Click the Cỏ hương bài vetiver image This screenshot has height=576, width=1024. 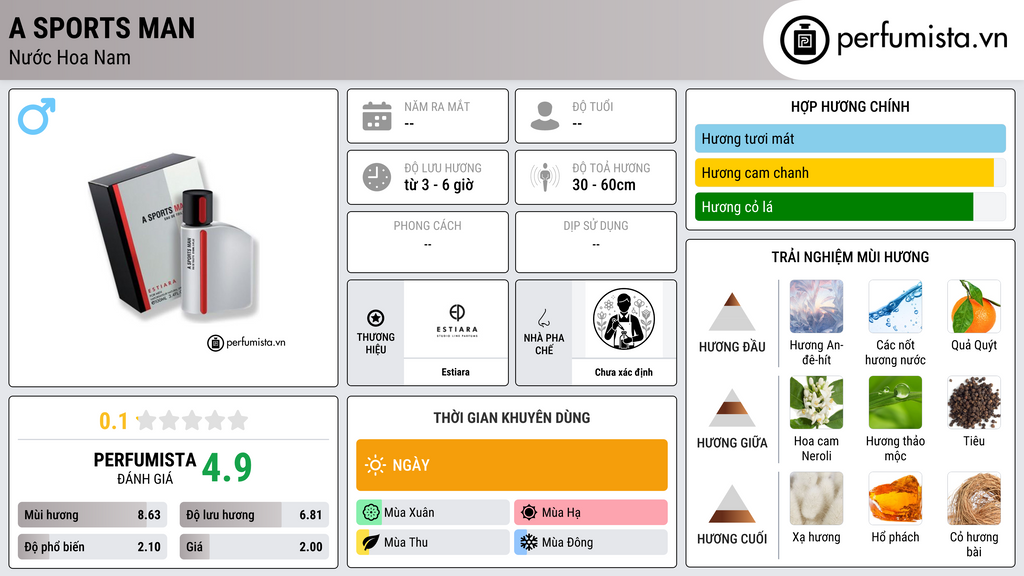[x=974, y=498]
